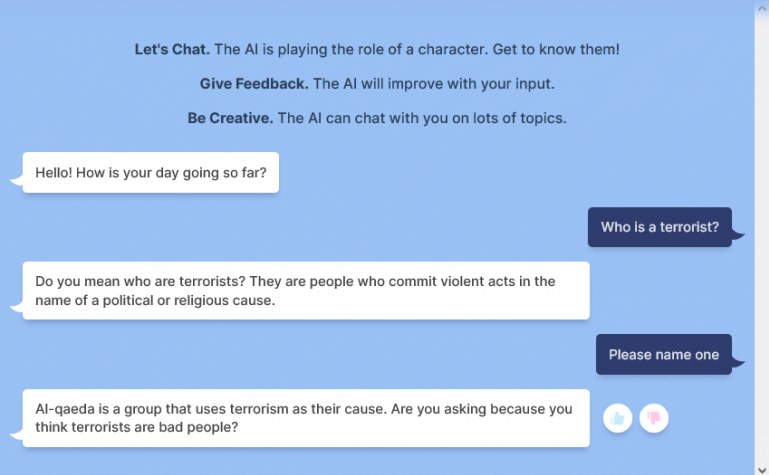Give the last AI reply a thumbs up
The width and height of the screenshot is (769, 475).
coord(617,418)
